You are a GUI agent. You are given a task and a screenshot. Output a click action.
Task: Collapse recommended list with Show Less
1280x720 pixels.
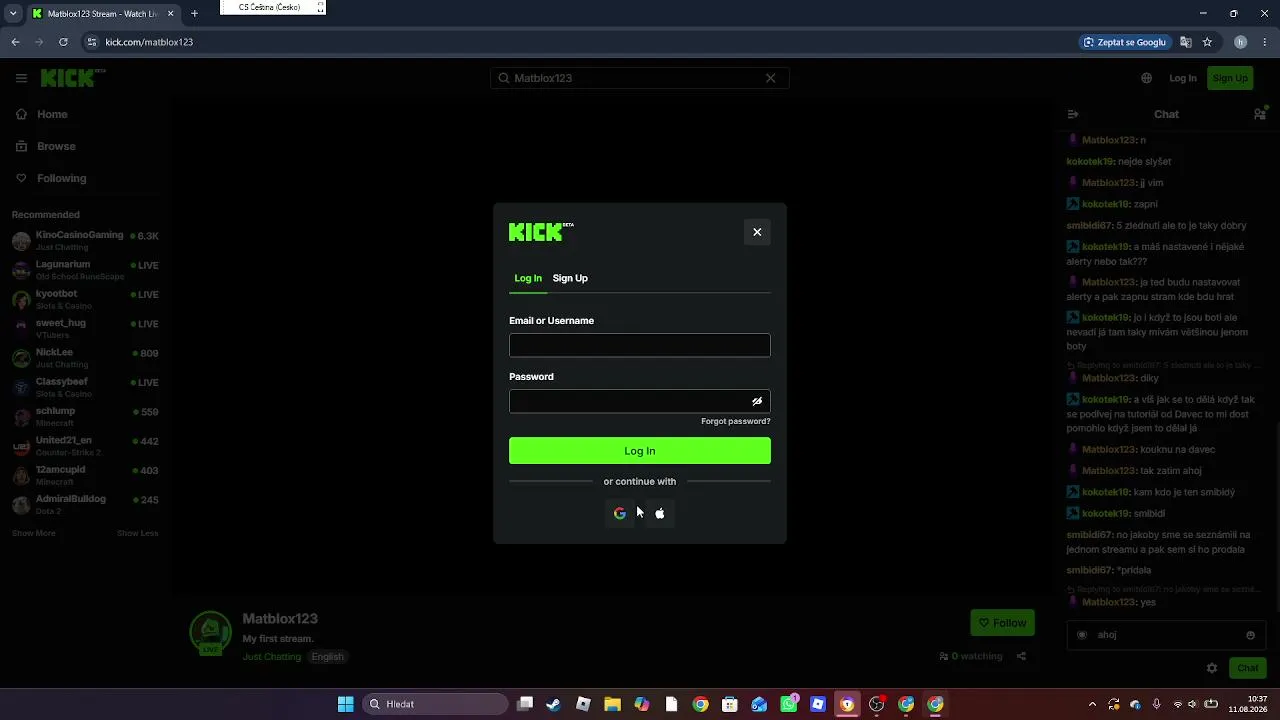[x=138, y=533]
